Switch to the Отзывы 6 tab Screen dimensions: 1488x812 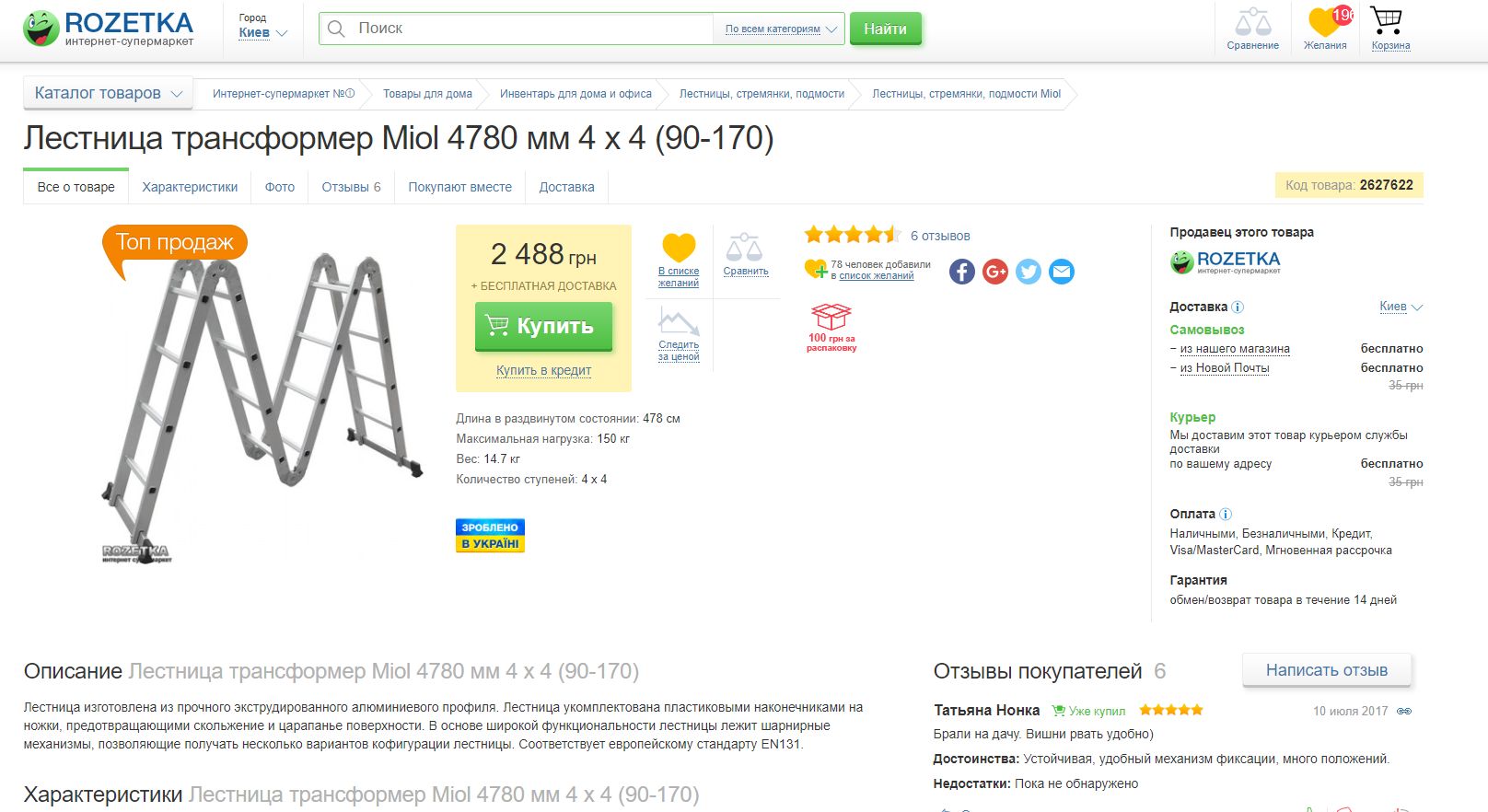pos(351,187)
